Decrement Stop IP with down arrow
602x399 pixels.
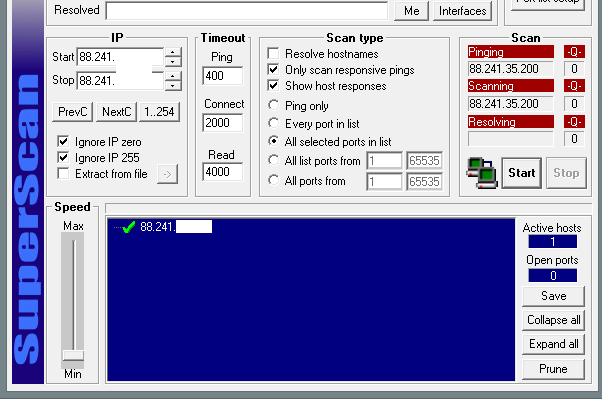[x=173, y=86]
